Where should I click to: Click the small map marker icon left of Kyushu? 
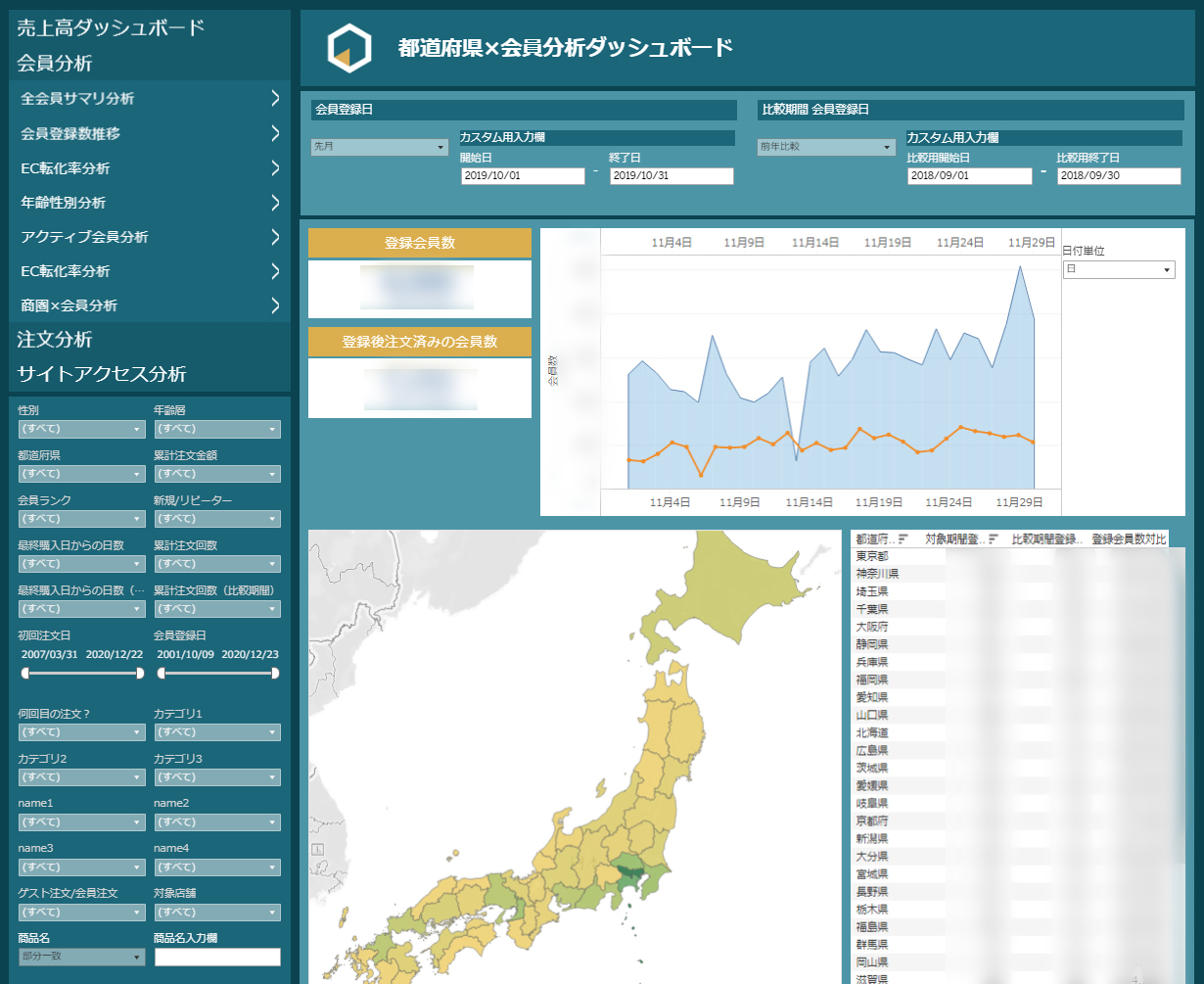316,851
